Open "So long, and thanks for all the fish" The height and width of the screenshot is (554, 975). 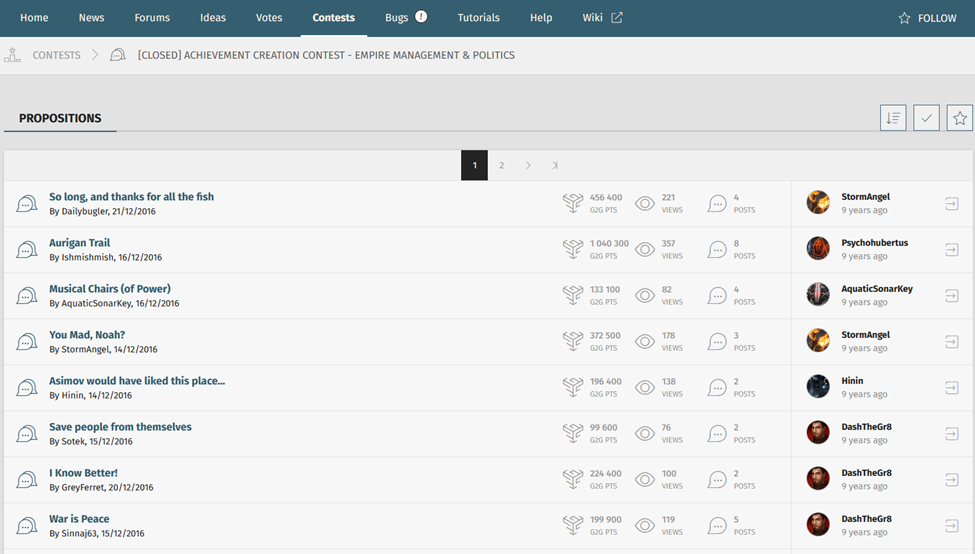click(x=131, y=197)
